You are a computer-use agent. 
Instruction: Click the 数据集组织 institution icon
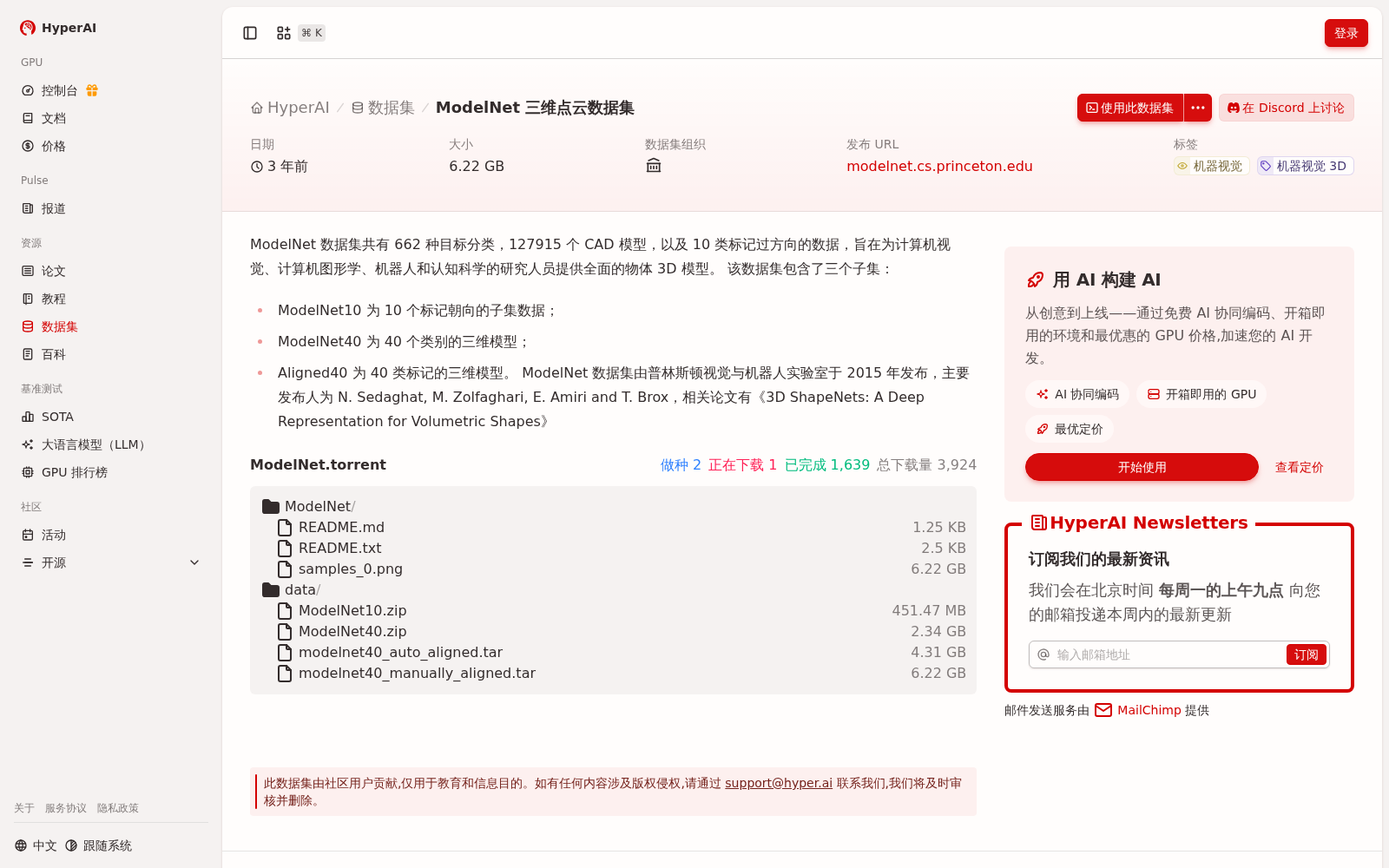654,166
